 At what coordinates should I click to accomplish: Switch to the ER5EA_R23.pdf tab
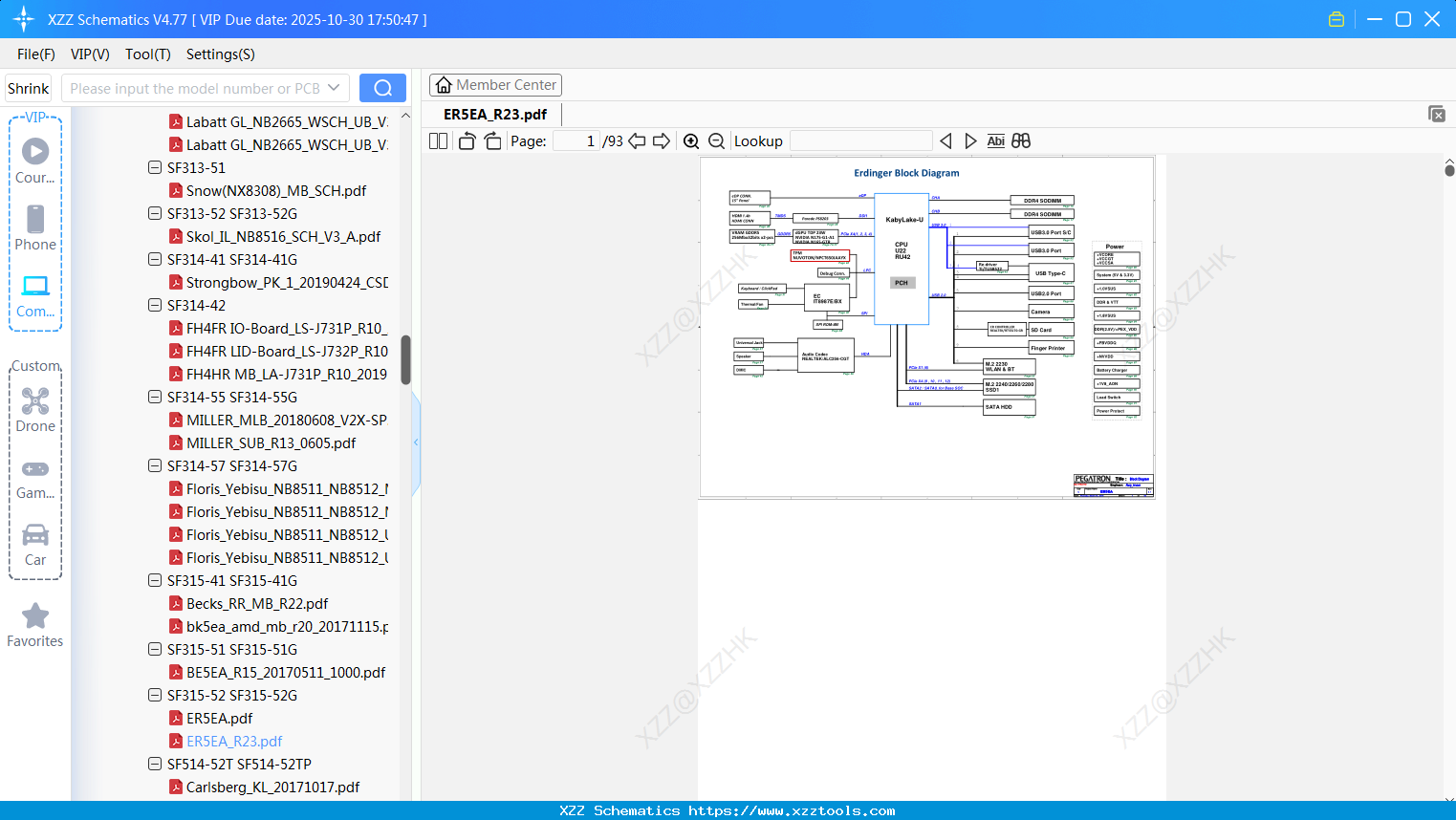pyautogui.click(x=495, y=115)
